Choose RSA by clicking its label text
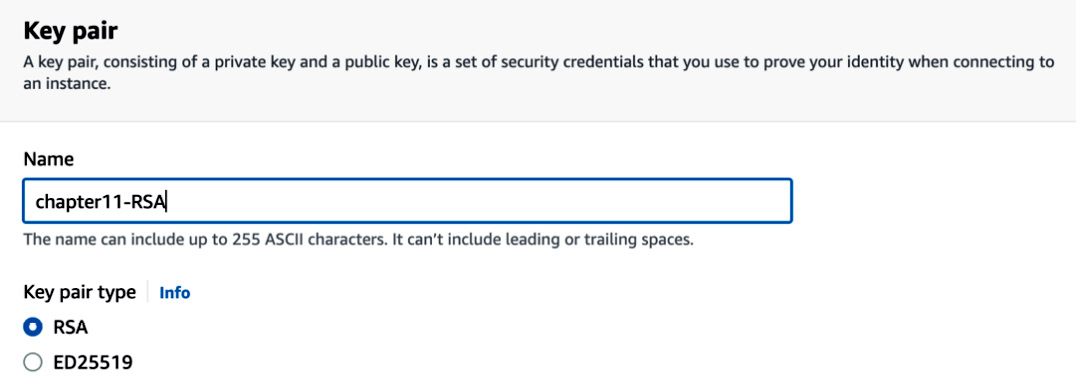1076x392 pixels. pyautogui.click(x=71, y=327)
